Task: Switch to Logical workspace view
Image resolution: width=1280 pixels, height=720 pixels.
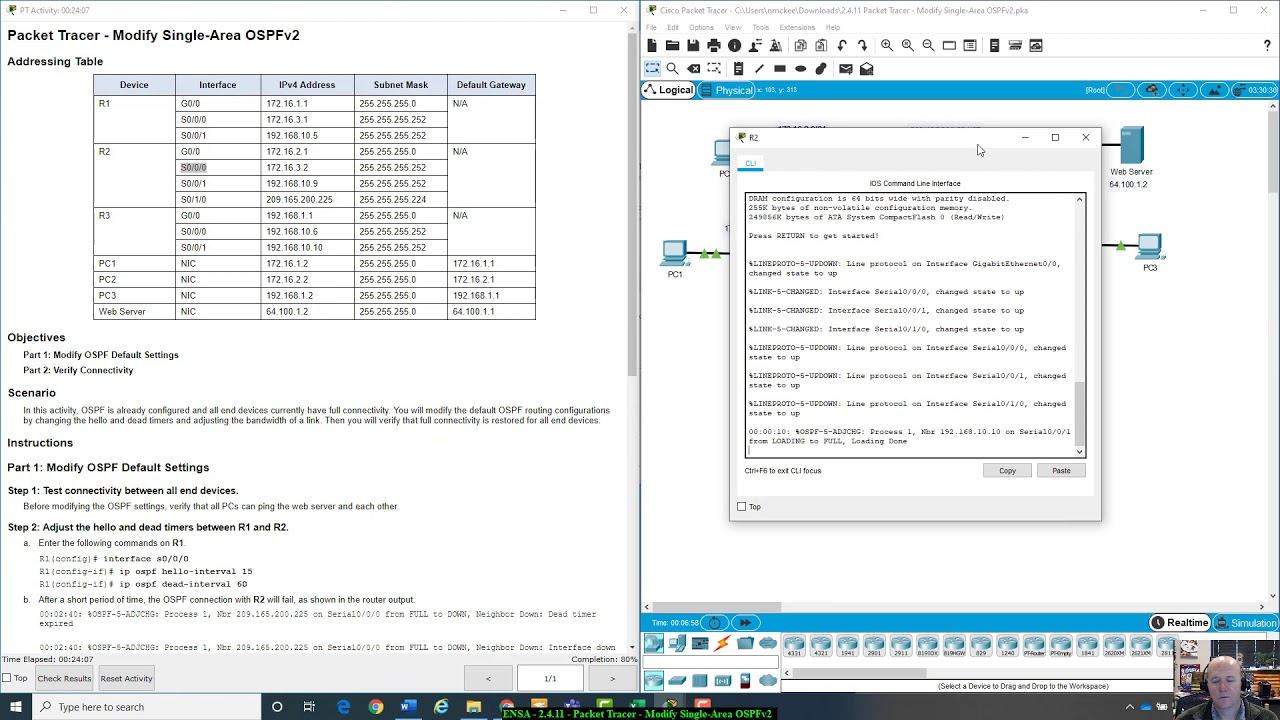Action: [x=668, y=90]
